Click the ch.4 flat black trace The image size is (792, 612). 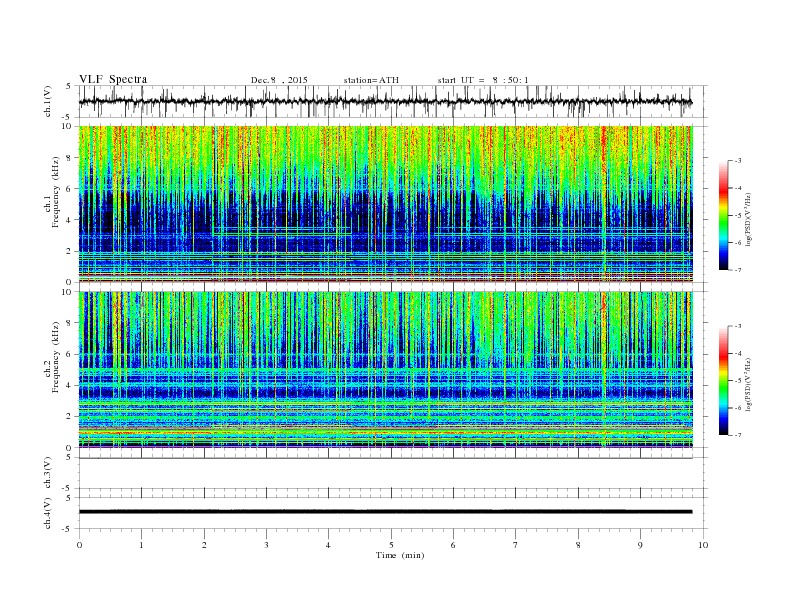tap(385, 512)
